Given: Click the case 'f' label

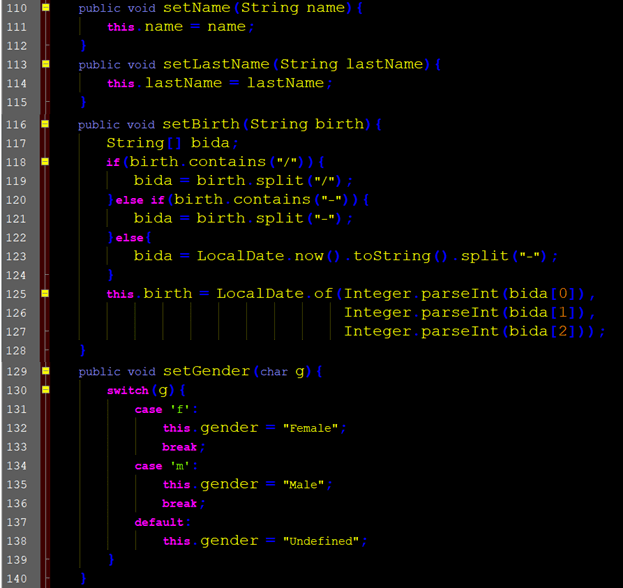Looking at the screenshot, I should click(166, 409).
